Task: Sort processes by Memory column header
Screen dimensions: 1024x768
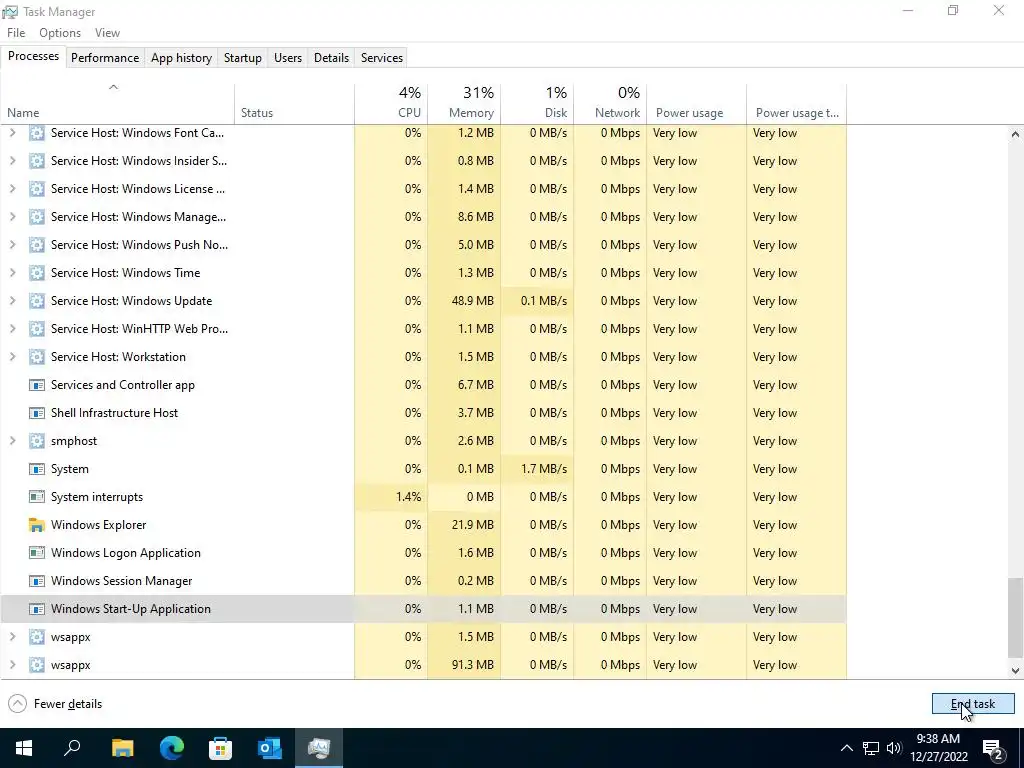Action: [464, 103]
